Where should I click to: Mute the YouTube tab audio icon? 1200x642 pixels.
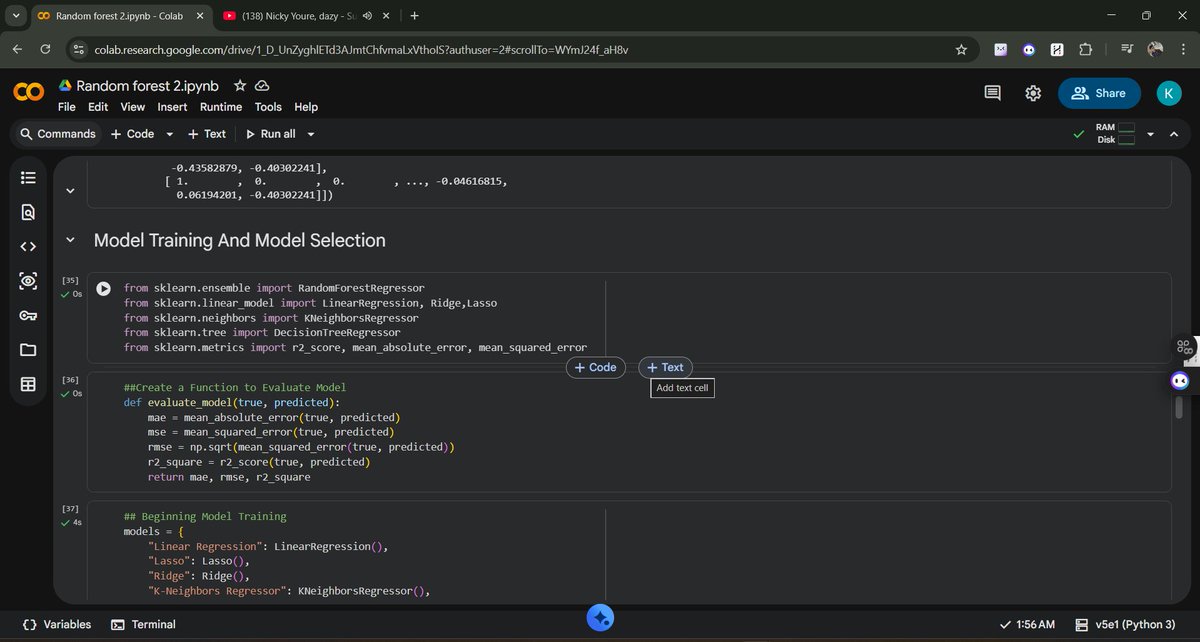(367, 16)
